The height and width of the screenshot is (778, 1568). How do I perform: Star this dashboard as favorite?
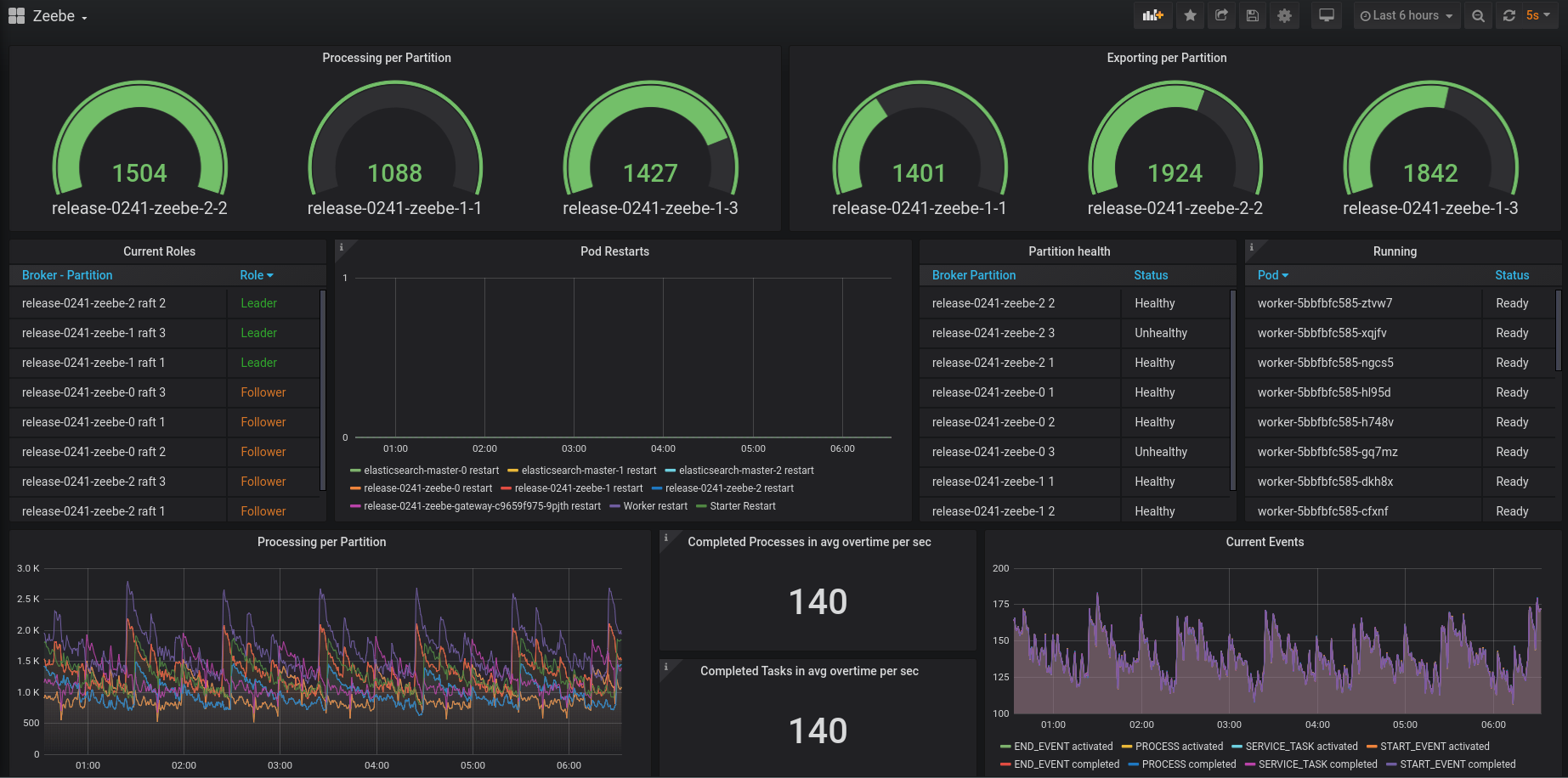(x=1190, y=15)
